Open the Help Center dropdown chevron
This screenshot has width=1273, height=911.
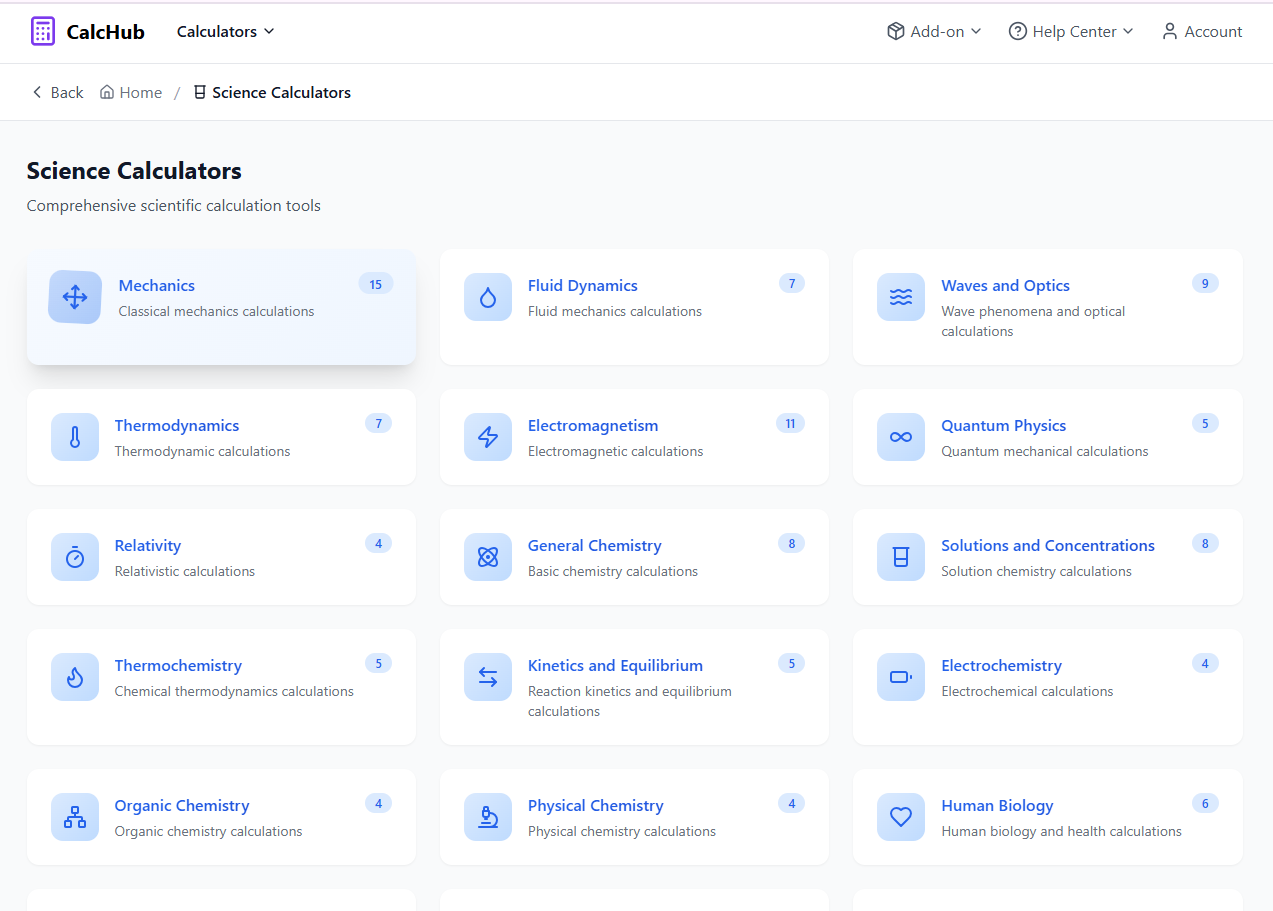pyautogui.click(x=1128, y=31)
